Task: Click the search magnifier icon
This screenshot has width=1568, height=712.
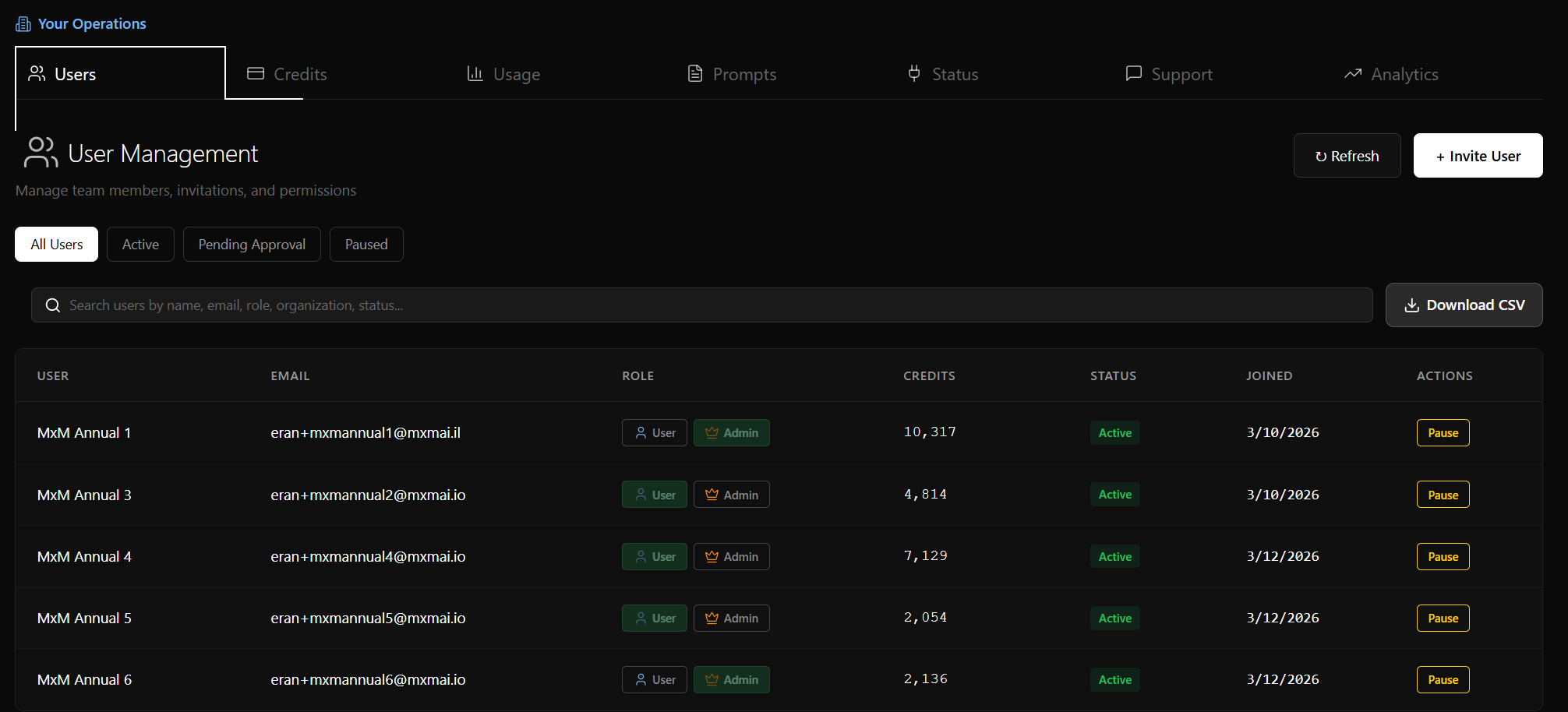Action: pyautogui.click(x=52, y=305)
